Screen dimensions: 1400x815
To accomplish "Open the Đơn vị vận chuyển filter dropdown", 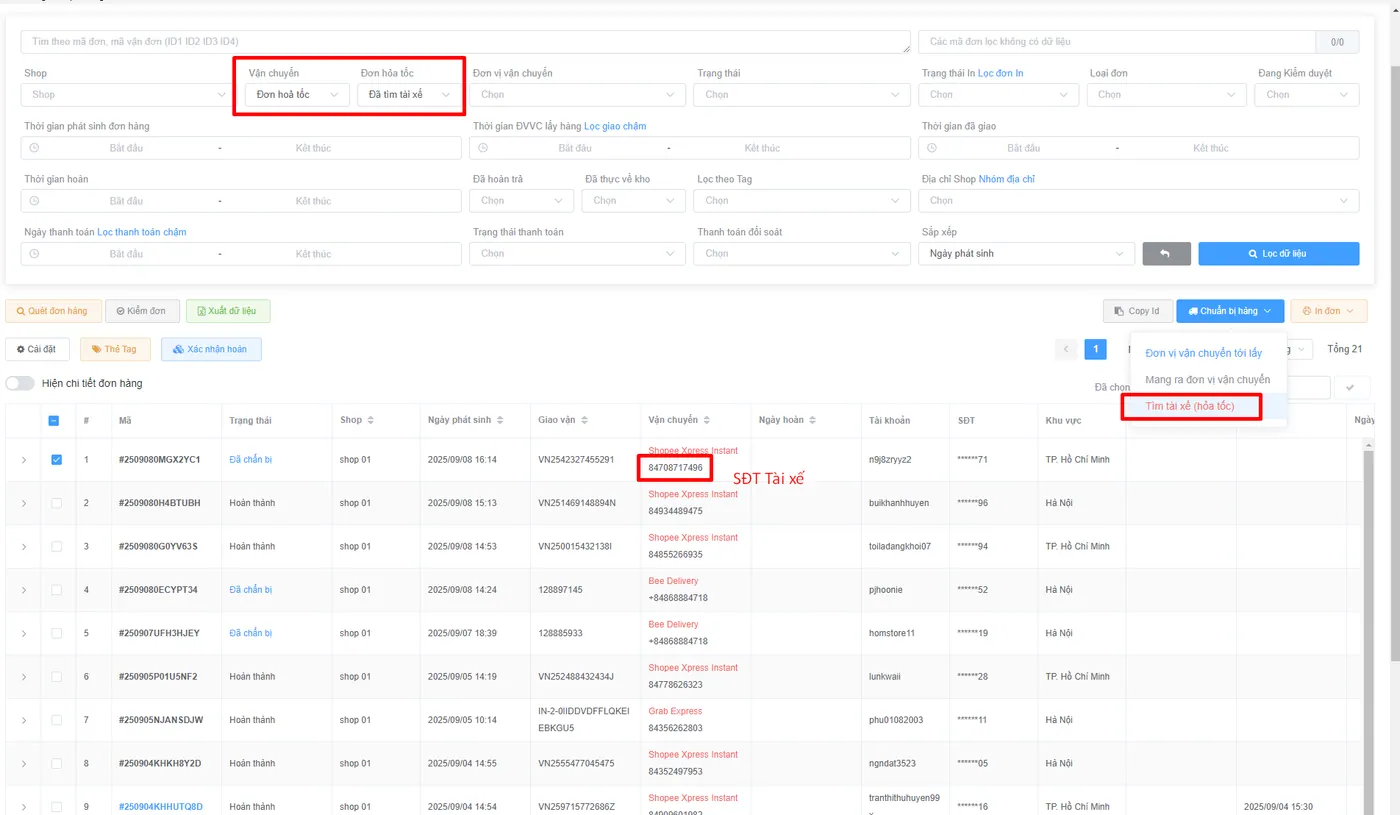I will point(577,95).
